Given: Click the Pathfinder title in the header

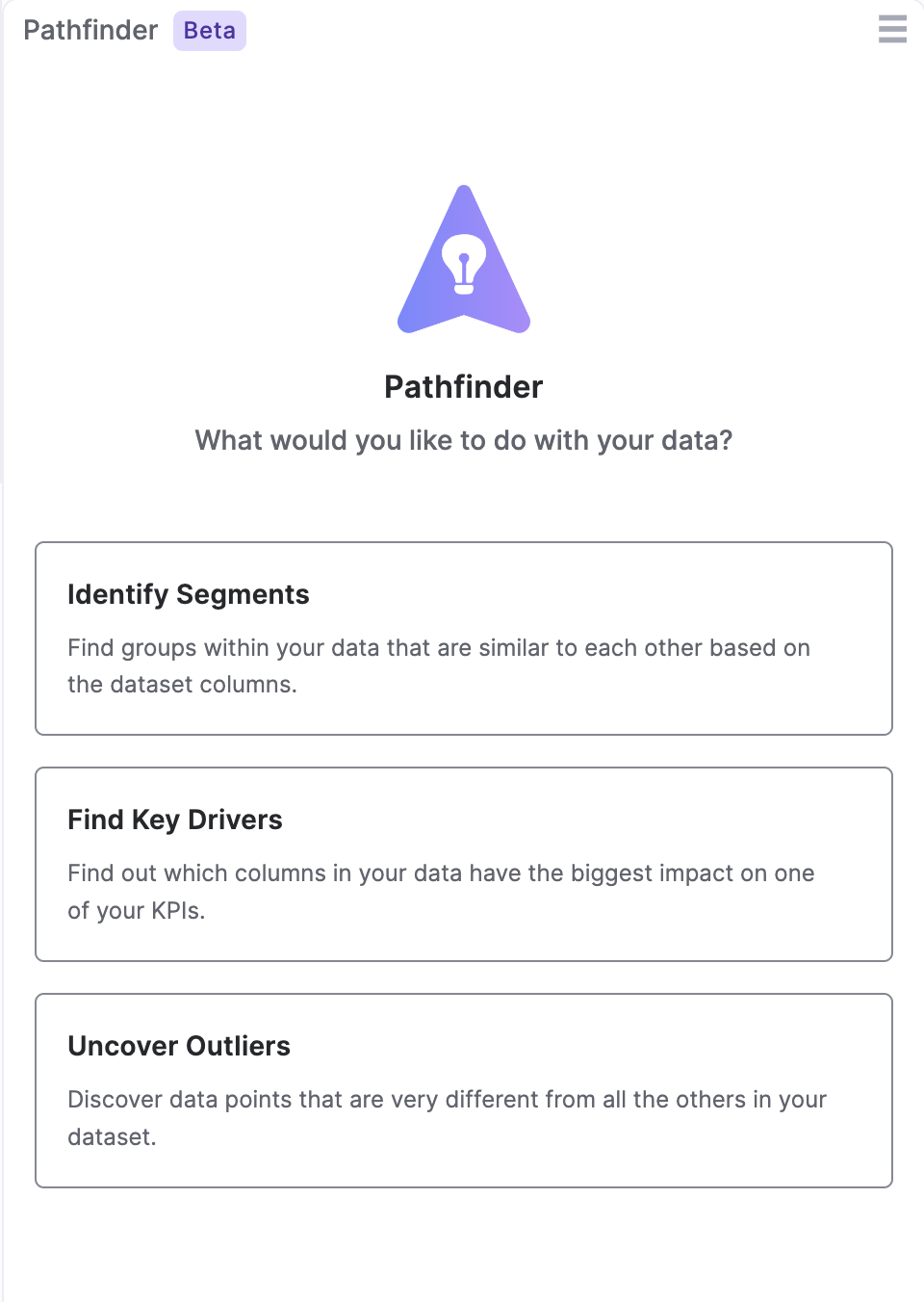Looking at the screenshot, I should [90, 30].
